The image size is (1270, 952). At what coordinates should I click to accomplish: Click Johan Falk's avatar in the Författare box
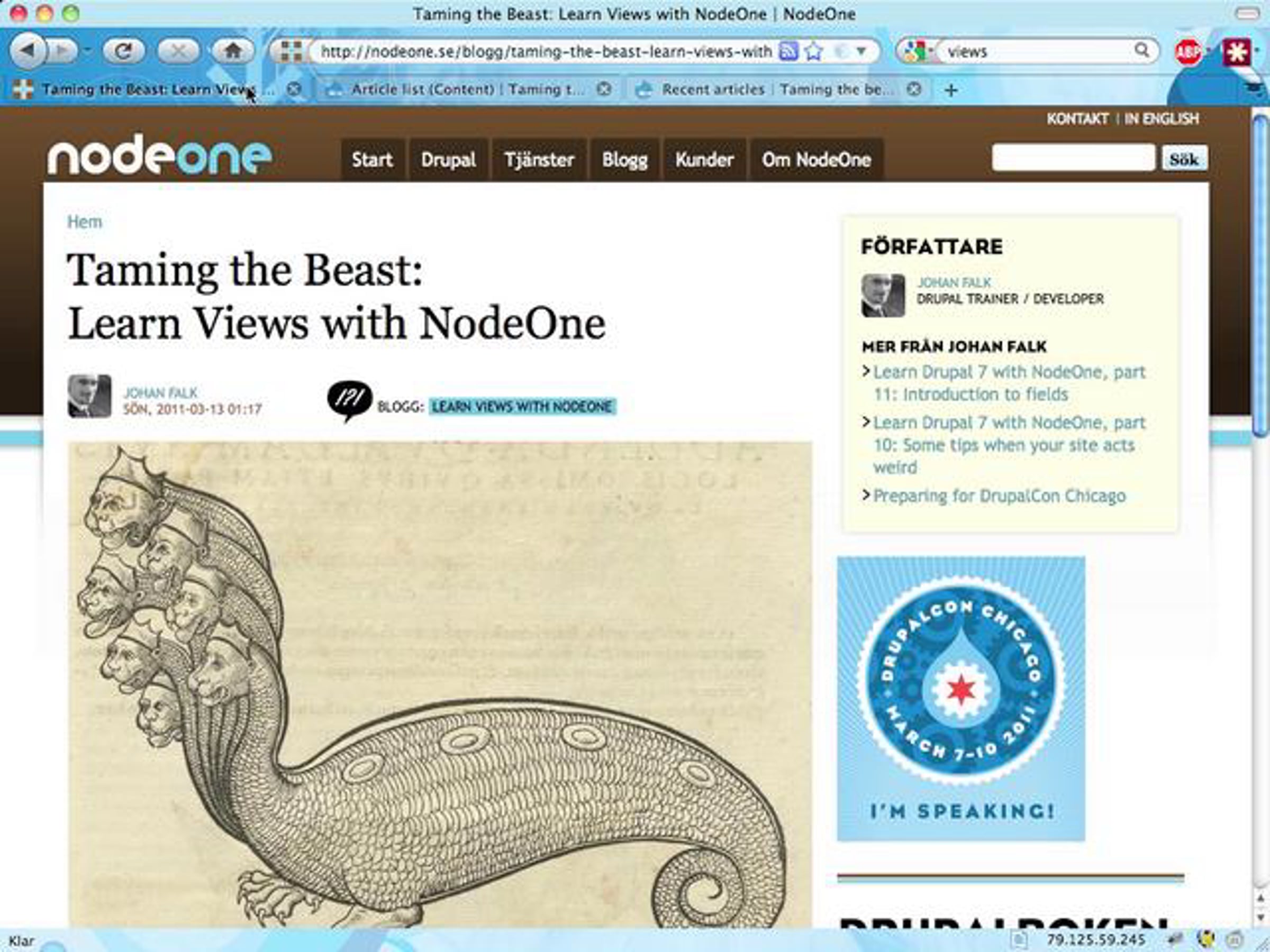(x=883, y=296)
